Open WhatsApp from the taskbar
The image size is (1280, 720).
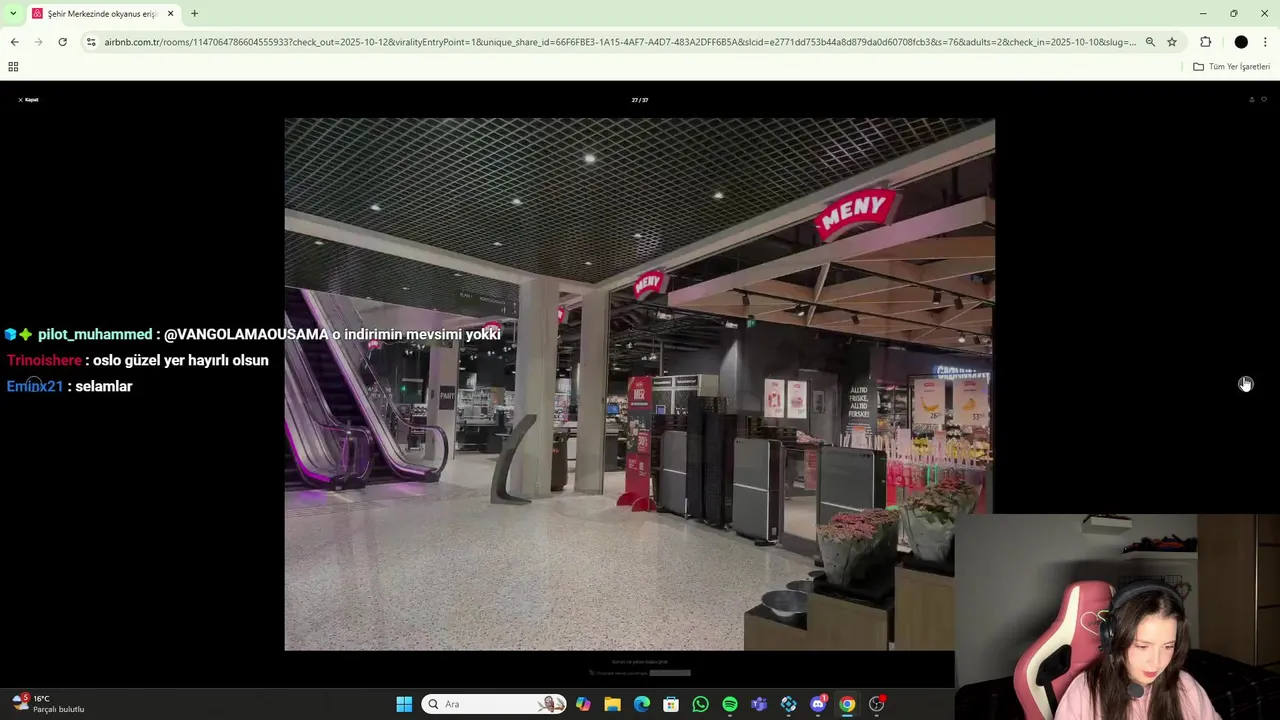pyautogui.click(x=700, y=704)
